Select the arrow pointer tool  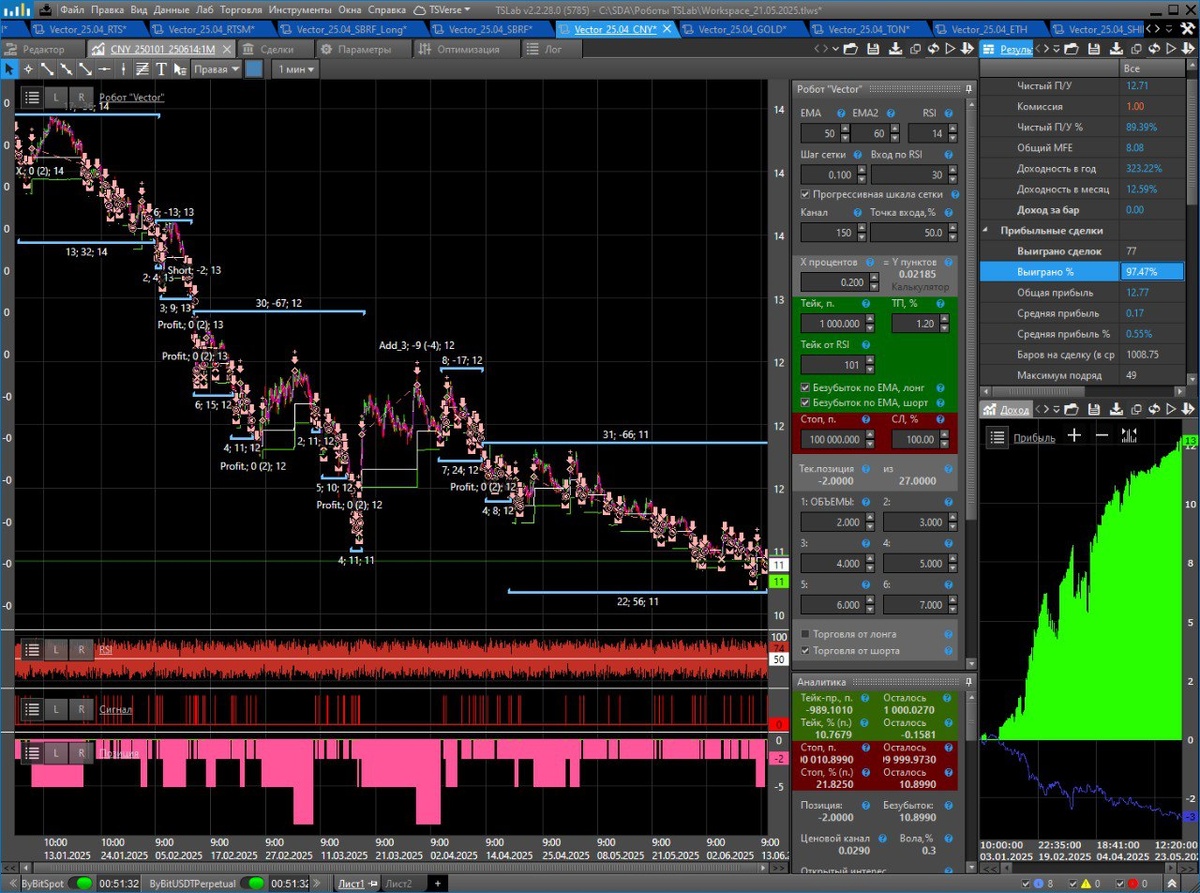coord(9,69)
